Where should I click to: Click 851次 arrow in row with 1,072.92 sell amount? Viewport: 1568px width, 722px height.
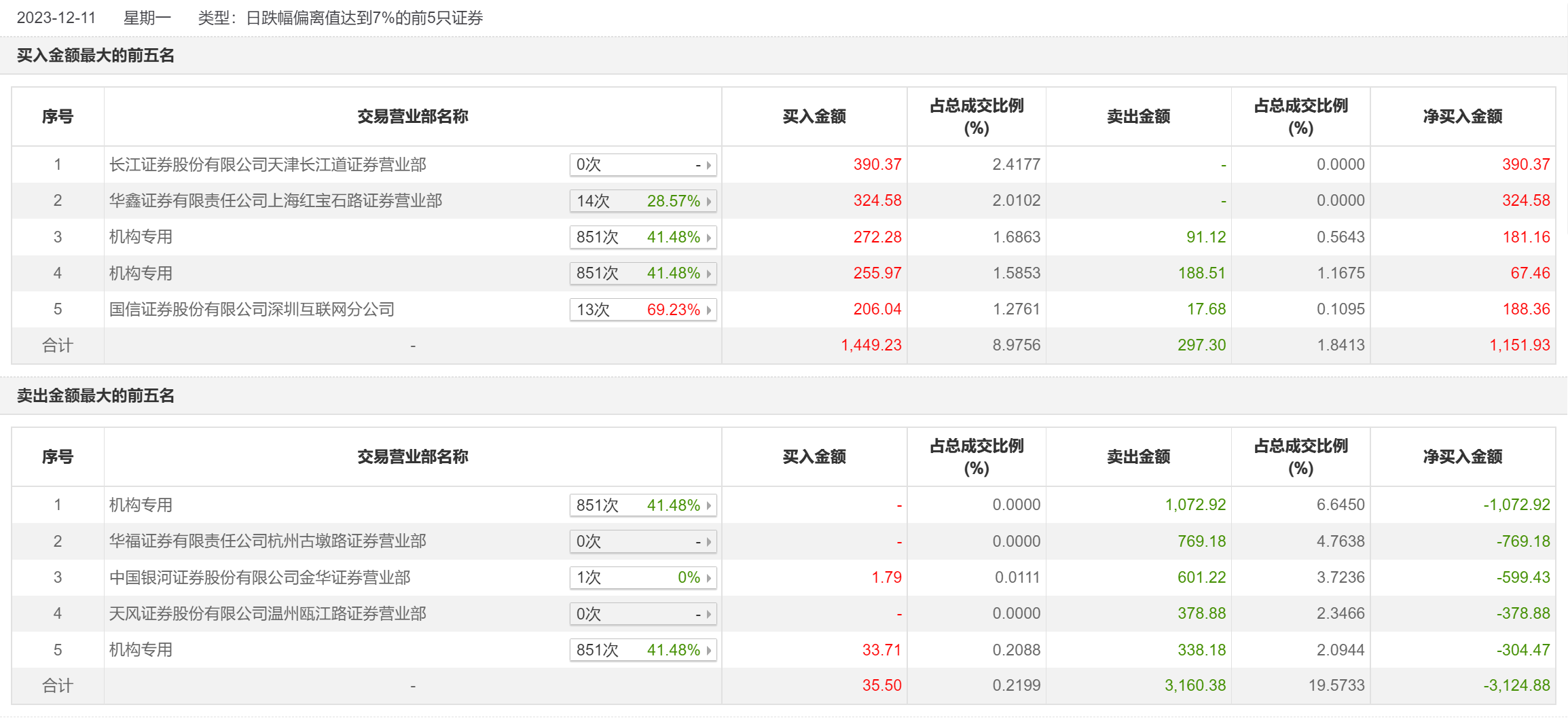point(708,505)
